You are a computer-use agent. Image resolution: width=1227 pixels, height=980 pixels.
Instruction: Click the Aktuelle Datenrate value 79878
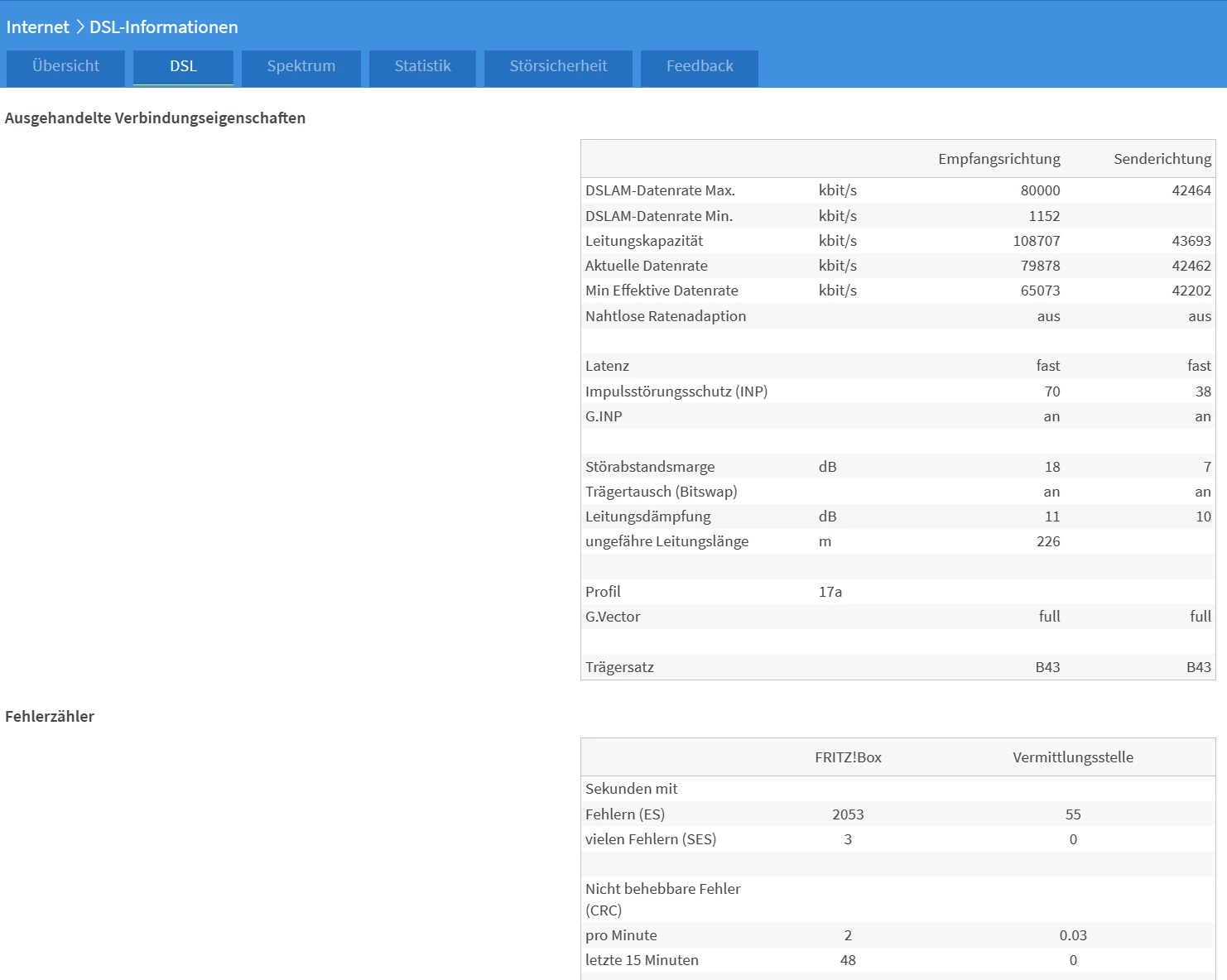click(x=1040, y=266)
